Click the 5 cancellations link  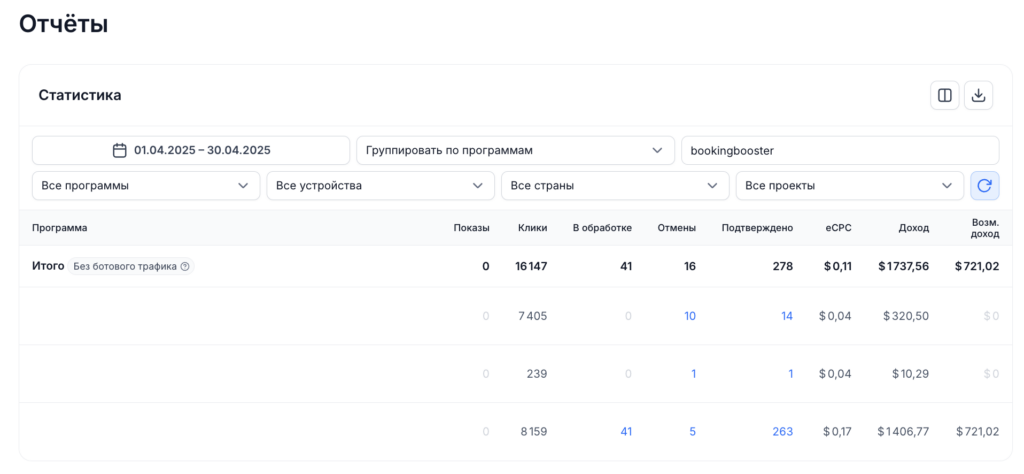coord(692,432)
